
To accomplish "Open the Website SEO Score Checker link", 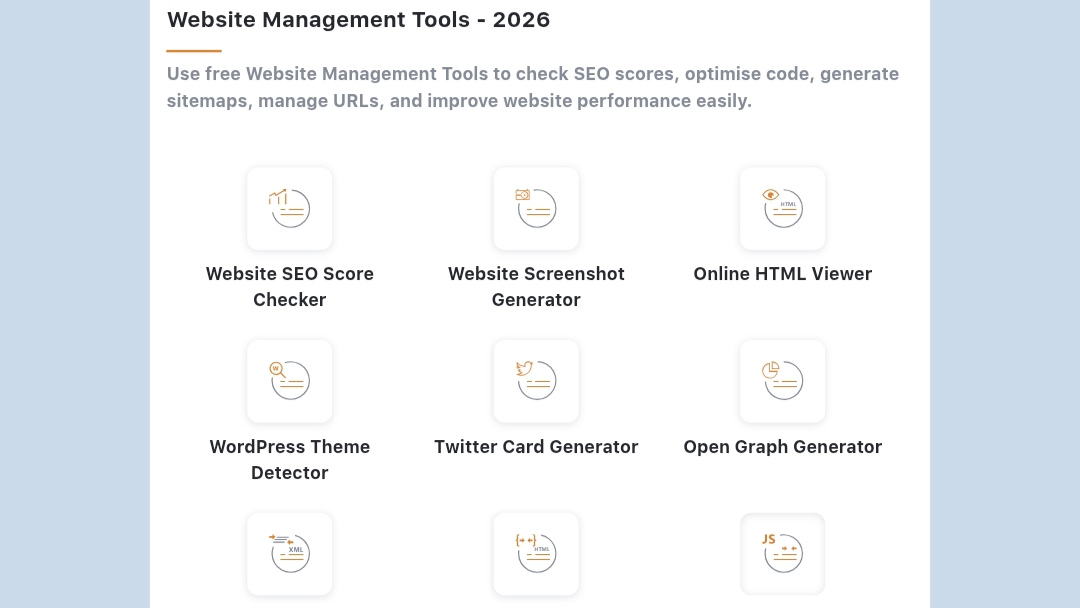I will point(289,286).
